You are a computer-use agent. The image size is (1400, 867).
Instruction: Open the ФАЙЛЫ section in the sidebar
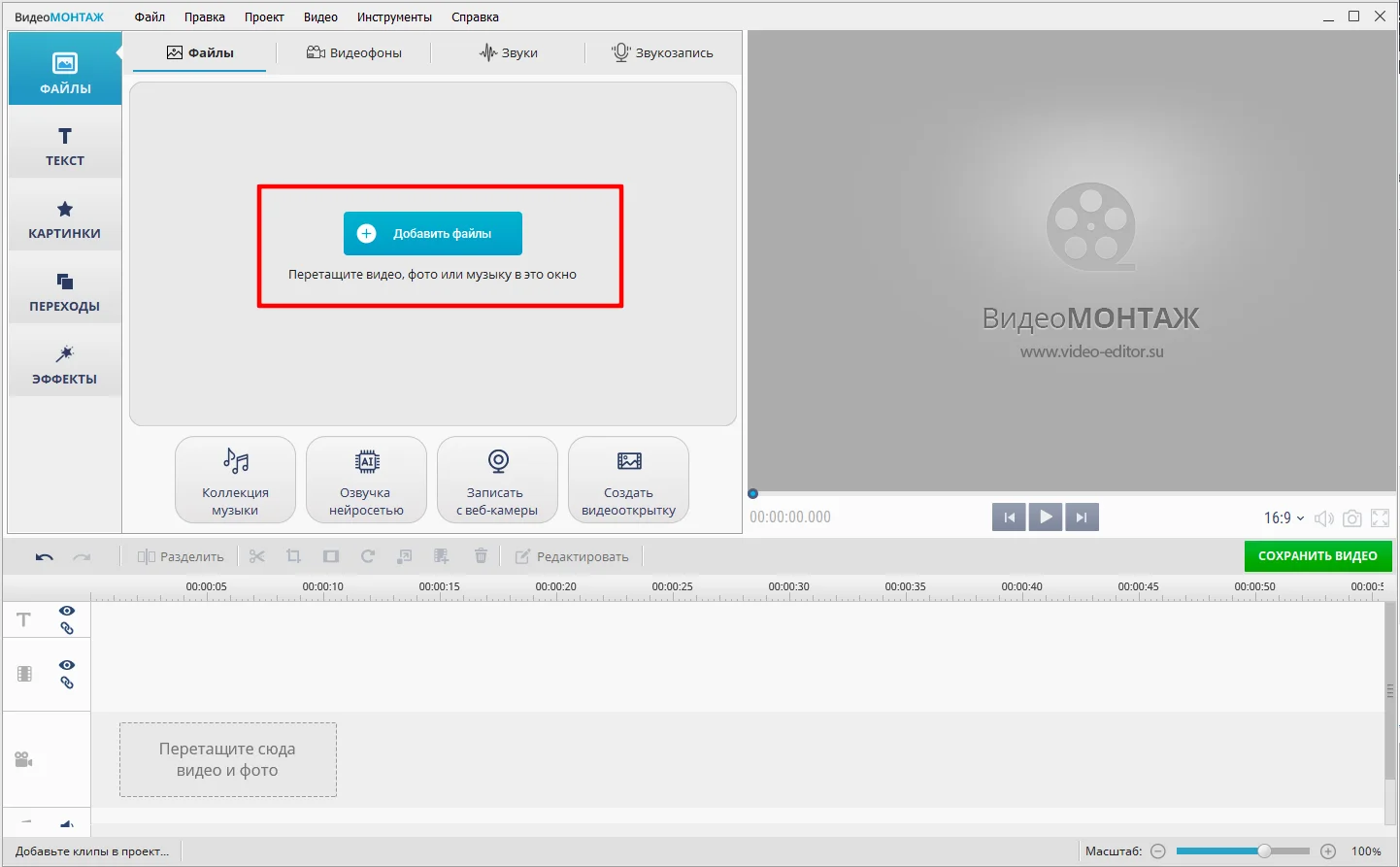[x=65, y=69]
